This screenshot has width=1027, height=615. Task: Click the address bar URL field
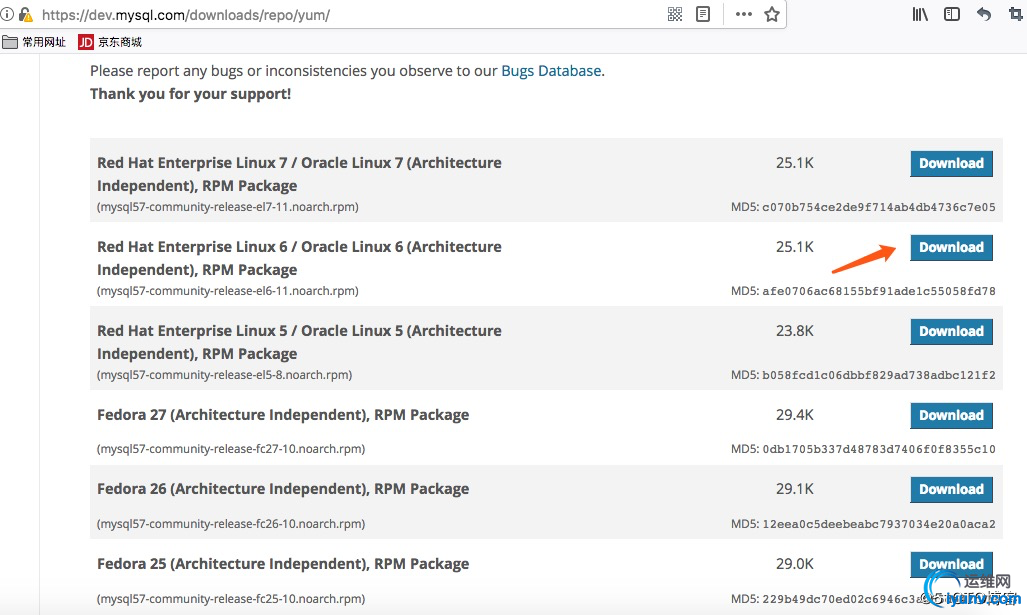(x=350, y=15)
